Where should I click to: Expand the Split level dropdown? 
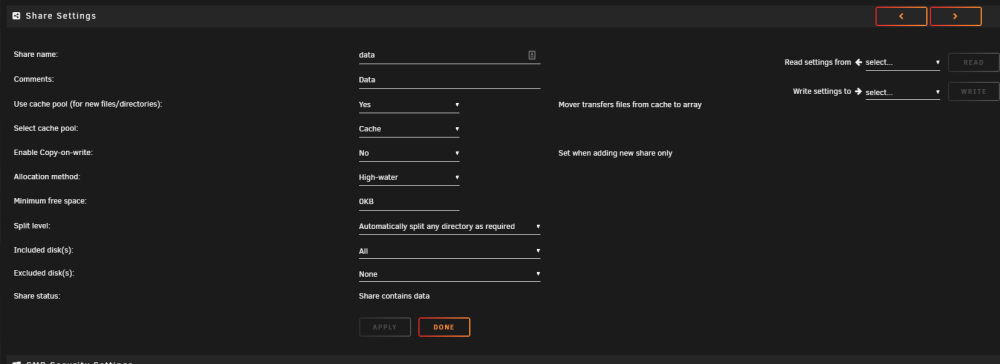pos(450,226)
